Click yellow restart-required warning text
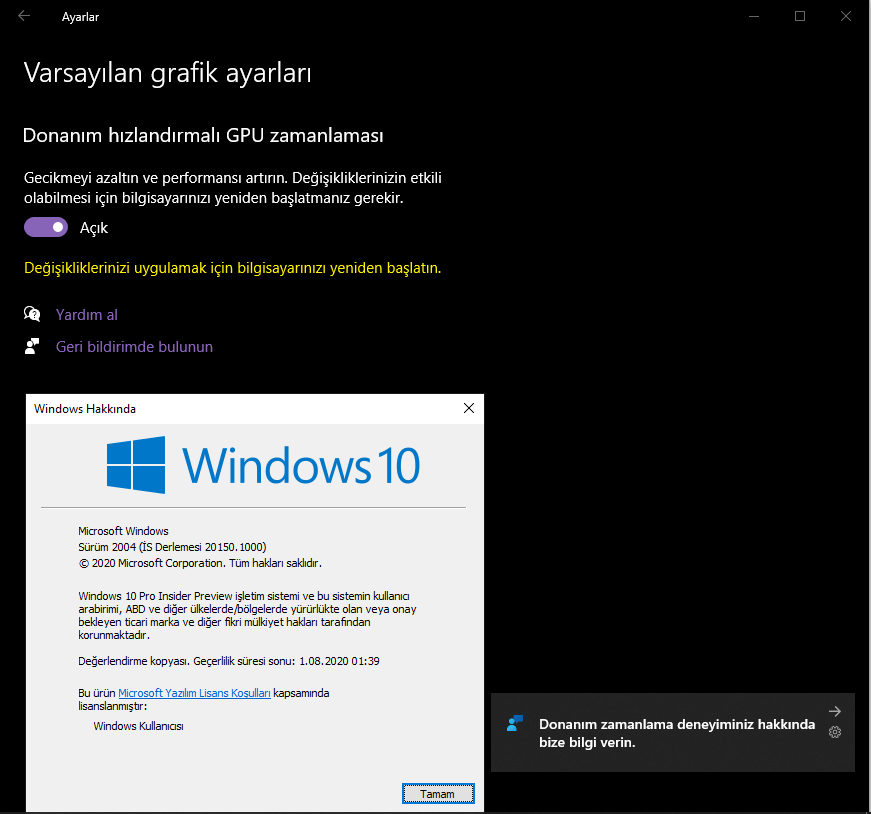 pyautogui.click(x=232, y=268)
